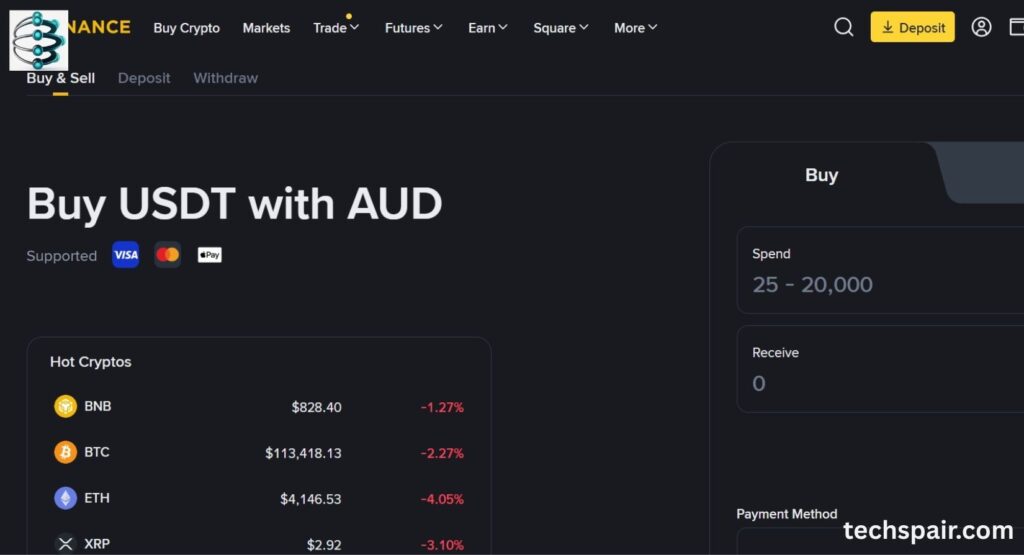The image size is (1024, 555).
Task: Open the More dropdown menu
Action: pos(636,28)
